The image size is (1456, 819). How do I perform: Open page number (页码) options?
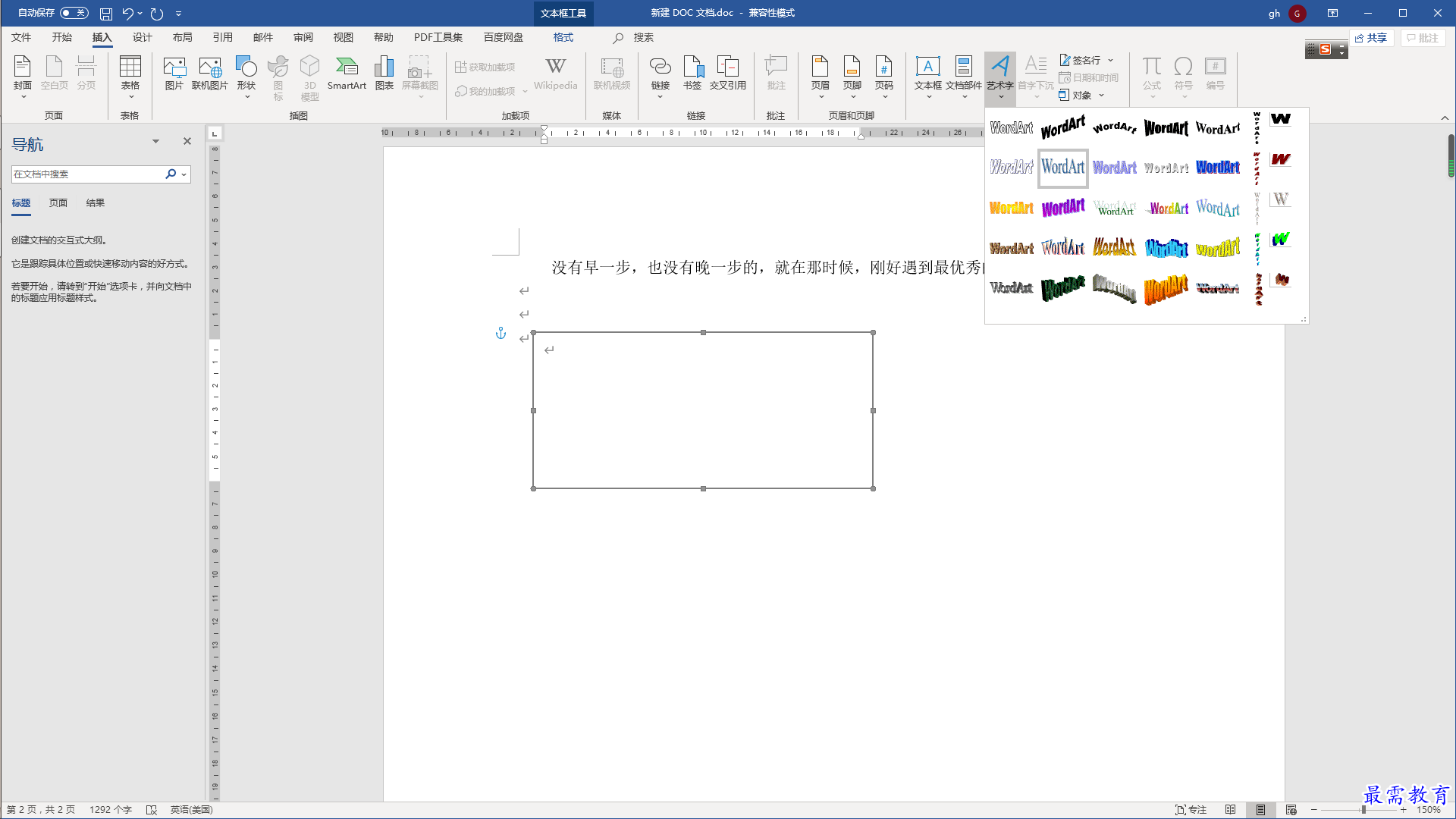(884, 77)
